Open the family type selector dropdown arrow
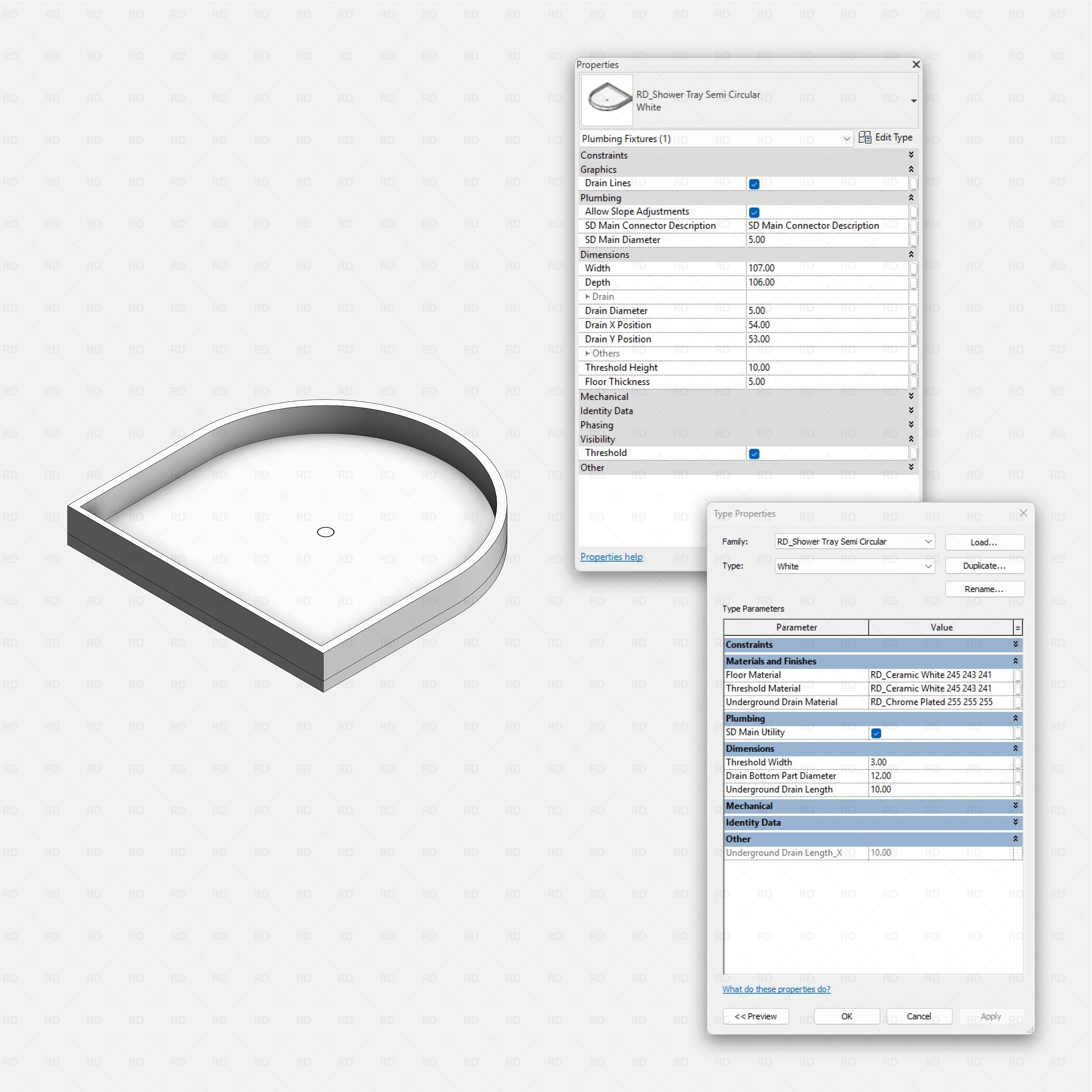The height and width of the screenshot is (1092, 1092). (914, 101)
